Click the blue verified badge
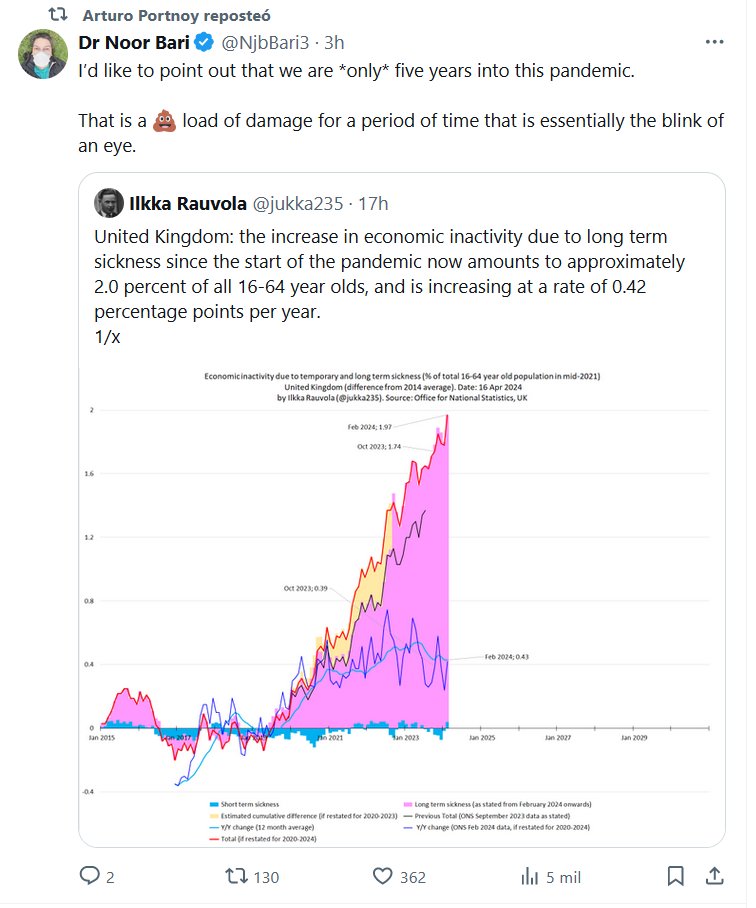The image size is (756, 908). pyautogui.click(x=203, y=42)
